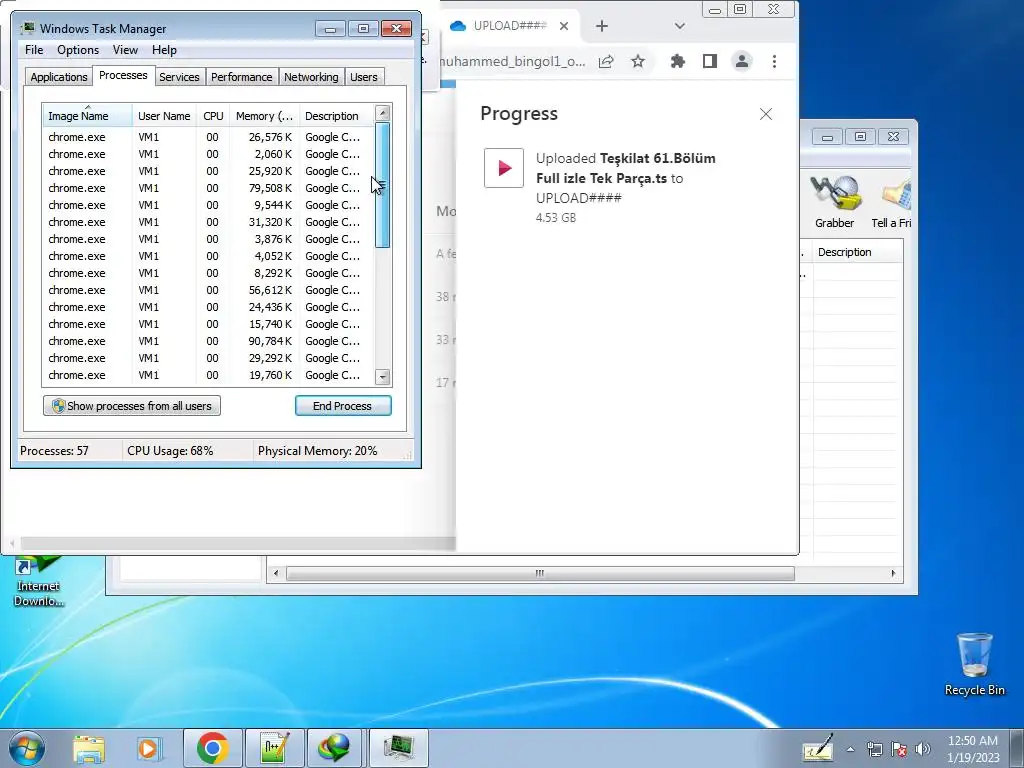Click Description column header in download manager
Screen dimensions: 1024x768
point(857,252)
